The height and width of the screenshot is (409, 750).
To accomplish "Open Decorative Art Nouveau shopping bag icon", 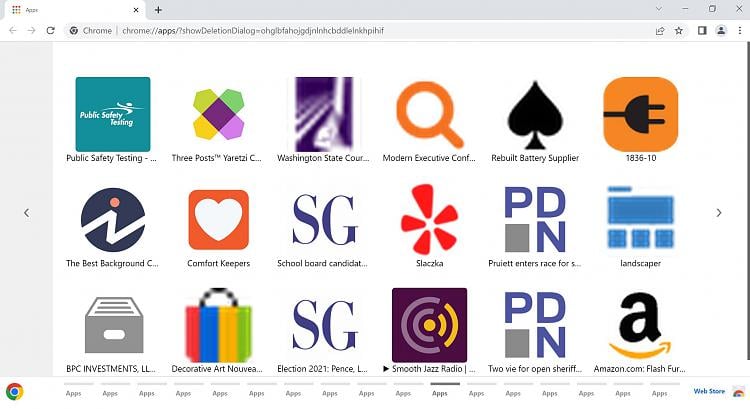I will point(219,325).
